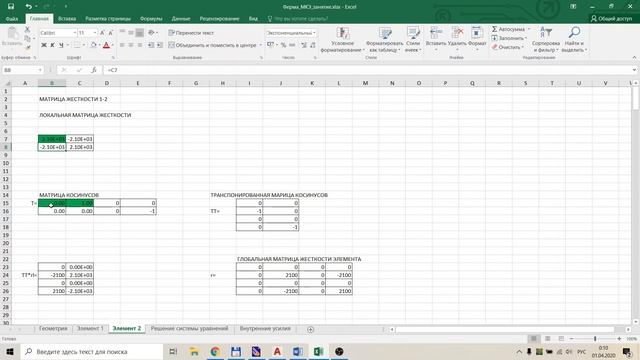Screen dimensions: 640x360
Task: Open the Заполнить fill dropdown
Action: [x=509, y=38]
